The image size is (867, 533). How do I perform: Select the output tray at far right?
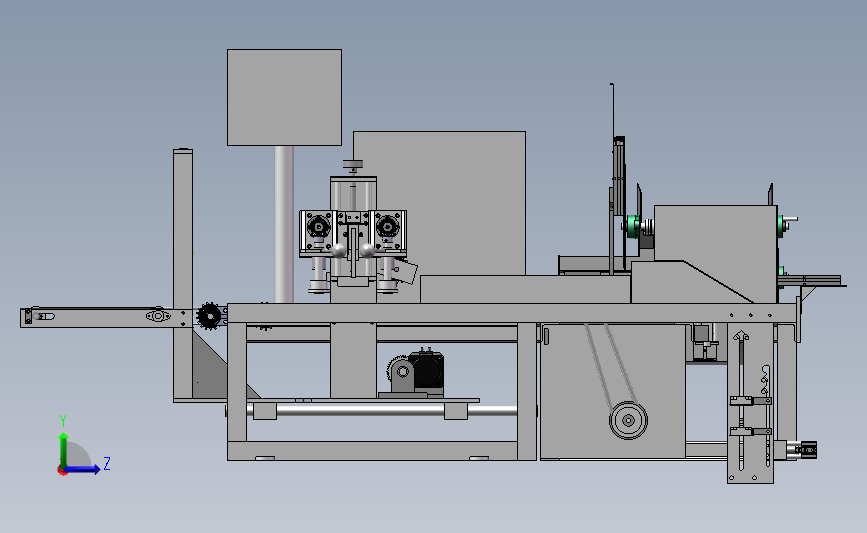(812, 281)
